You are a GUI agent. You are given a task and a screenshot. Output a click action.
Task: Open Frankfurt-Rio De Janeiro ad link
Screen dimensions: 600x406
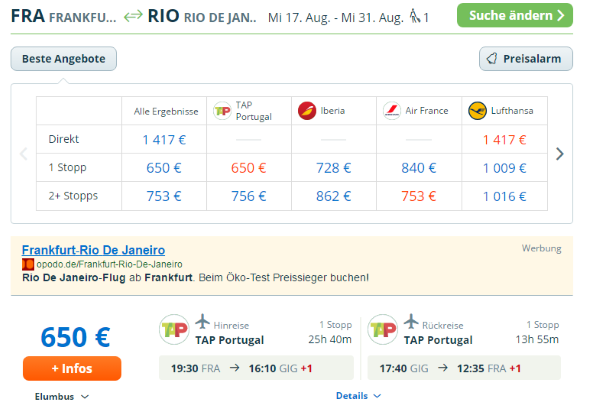click(93, 250)
